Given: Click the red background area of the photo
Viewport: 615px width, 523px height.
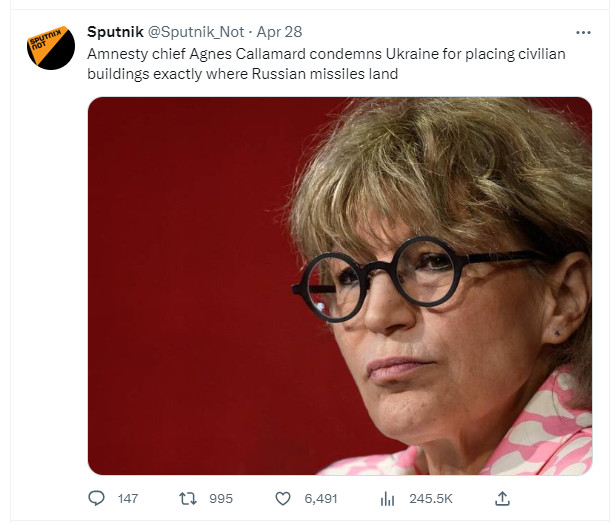Looking at the screenshot, I should click(x=180, y=250).
